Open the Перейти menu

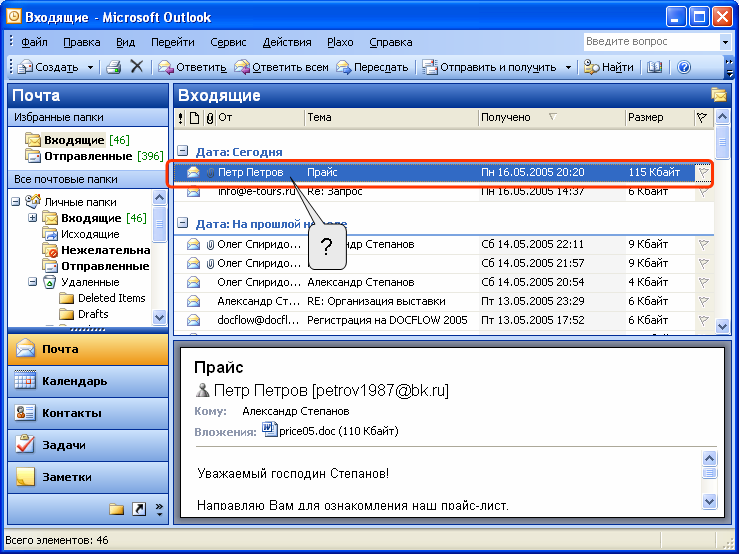pos(172,42)
